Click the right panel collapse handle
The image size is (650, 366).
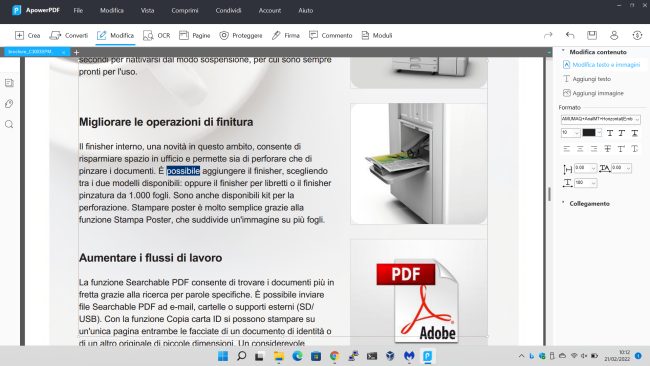[549, 194]
